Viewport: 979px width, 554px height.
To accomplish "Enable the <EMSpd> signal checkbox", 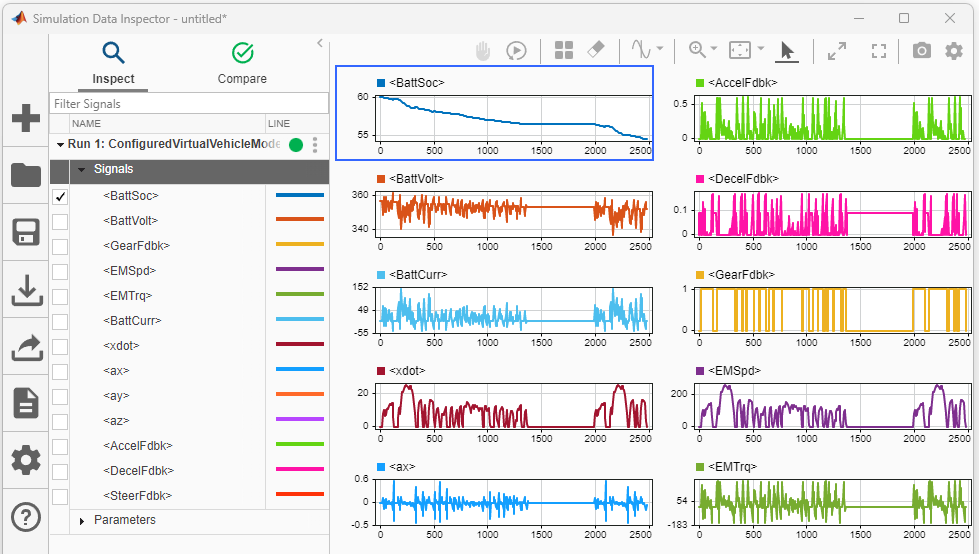I will (x=60, y=272).
